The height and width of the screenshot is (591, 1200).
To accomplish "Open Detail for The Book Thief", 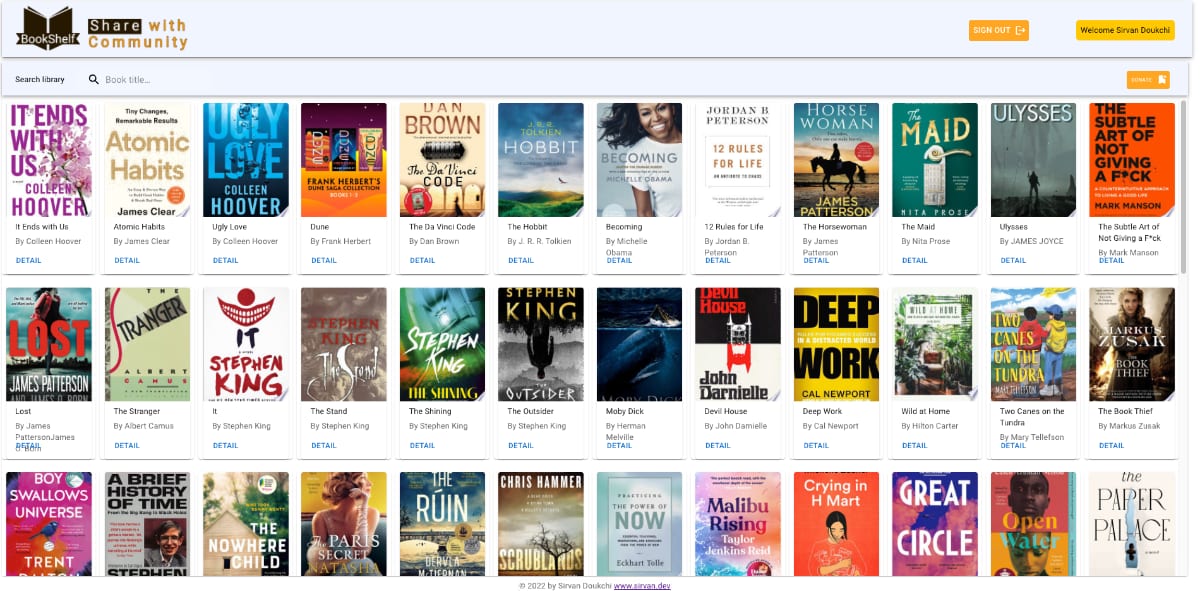I will [1112, 445].
